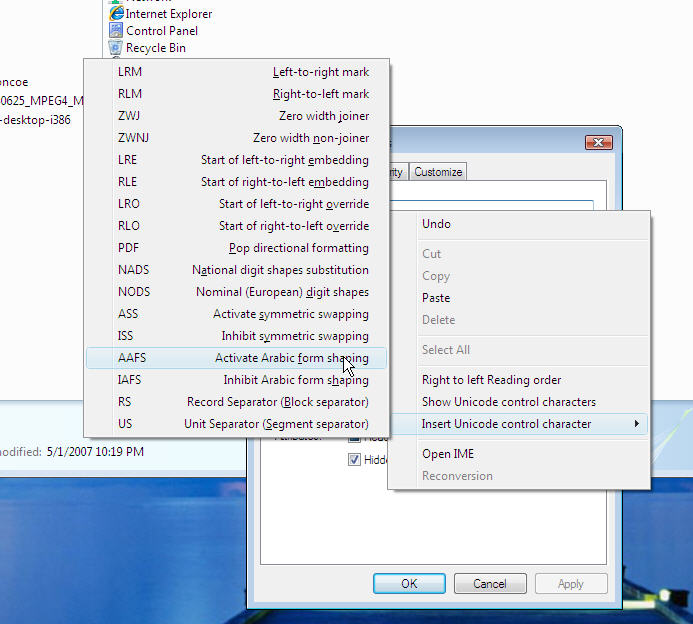Insert ZWNJ Zero width non-joiner
The height and width of the screenshot is (624, 693).
[236, 138]
